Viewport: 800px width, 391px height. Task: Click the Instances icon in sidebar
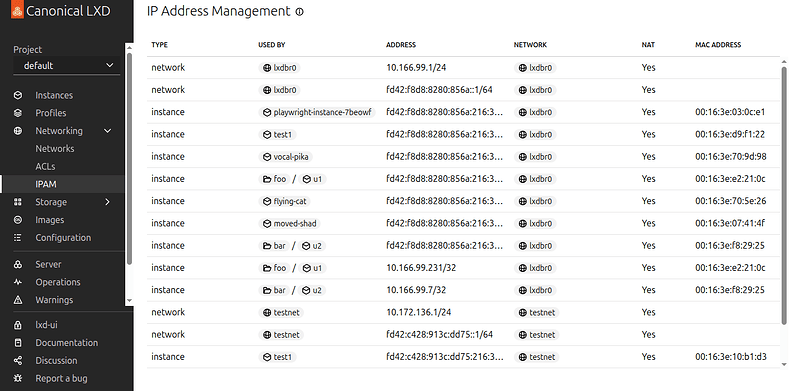18,95
